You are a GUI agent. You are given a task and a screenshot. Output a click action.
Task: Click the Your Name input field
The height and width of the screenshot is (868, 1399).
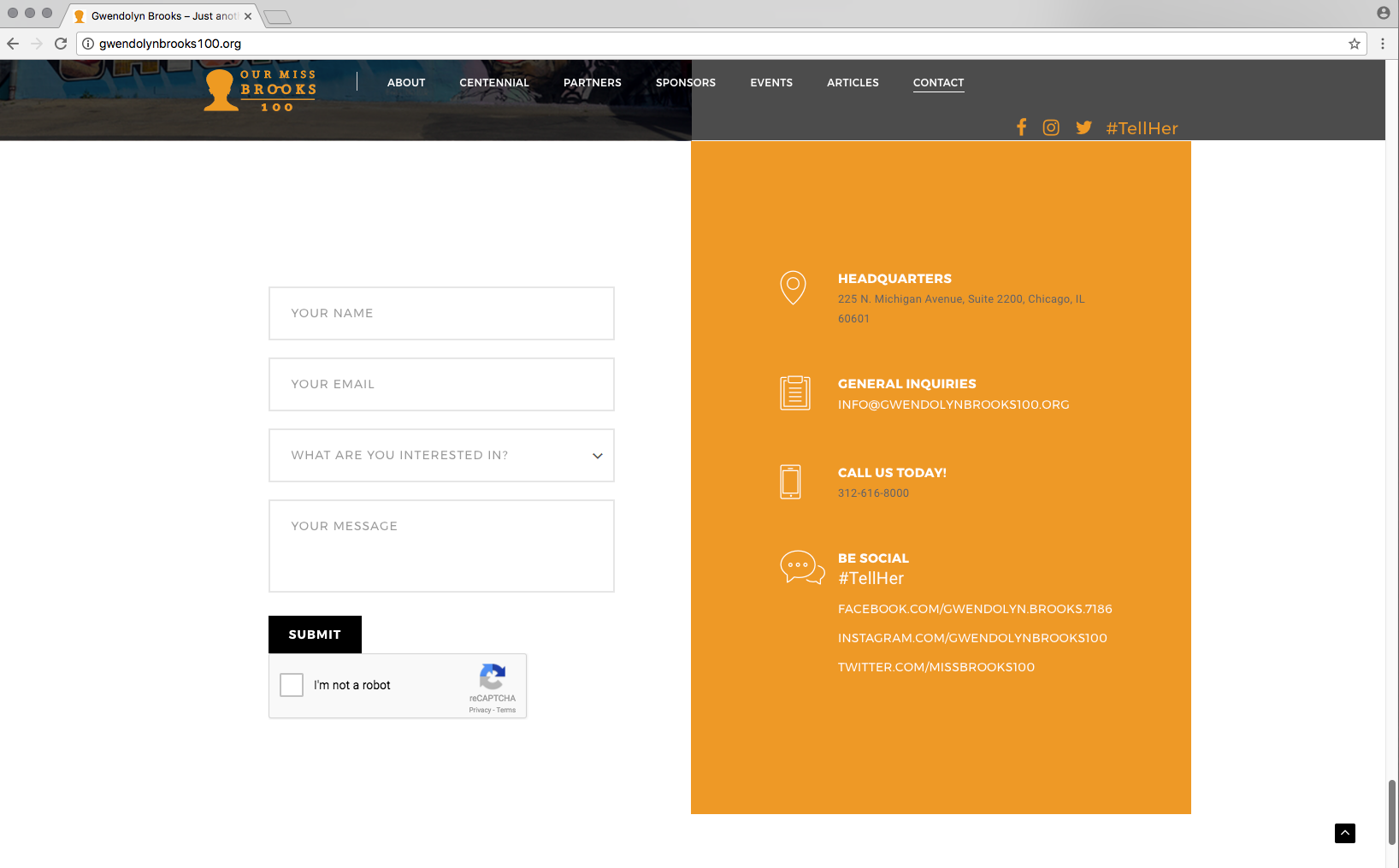click(x=441, y=313)
